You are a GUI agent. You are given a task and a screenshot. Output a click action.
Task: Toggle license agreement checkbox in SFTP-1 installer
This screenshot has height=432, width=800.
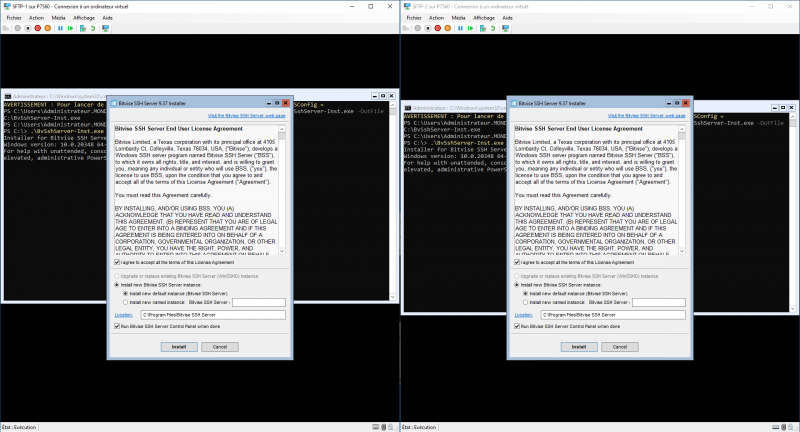click(117, 262)
